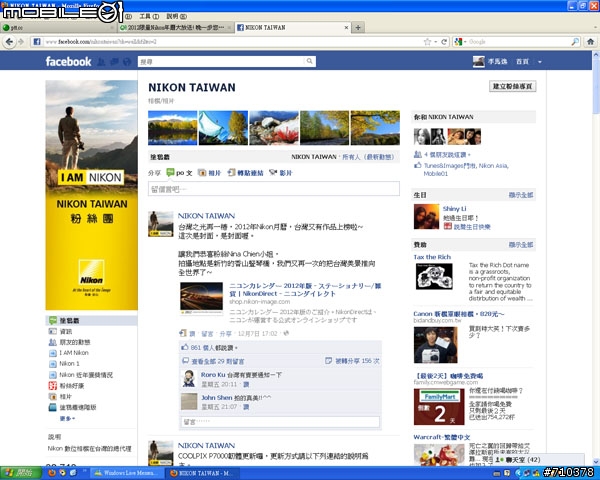
Task: Select the po文 status icon
Action: [x=170, y=173]
